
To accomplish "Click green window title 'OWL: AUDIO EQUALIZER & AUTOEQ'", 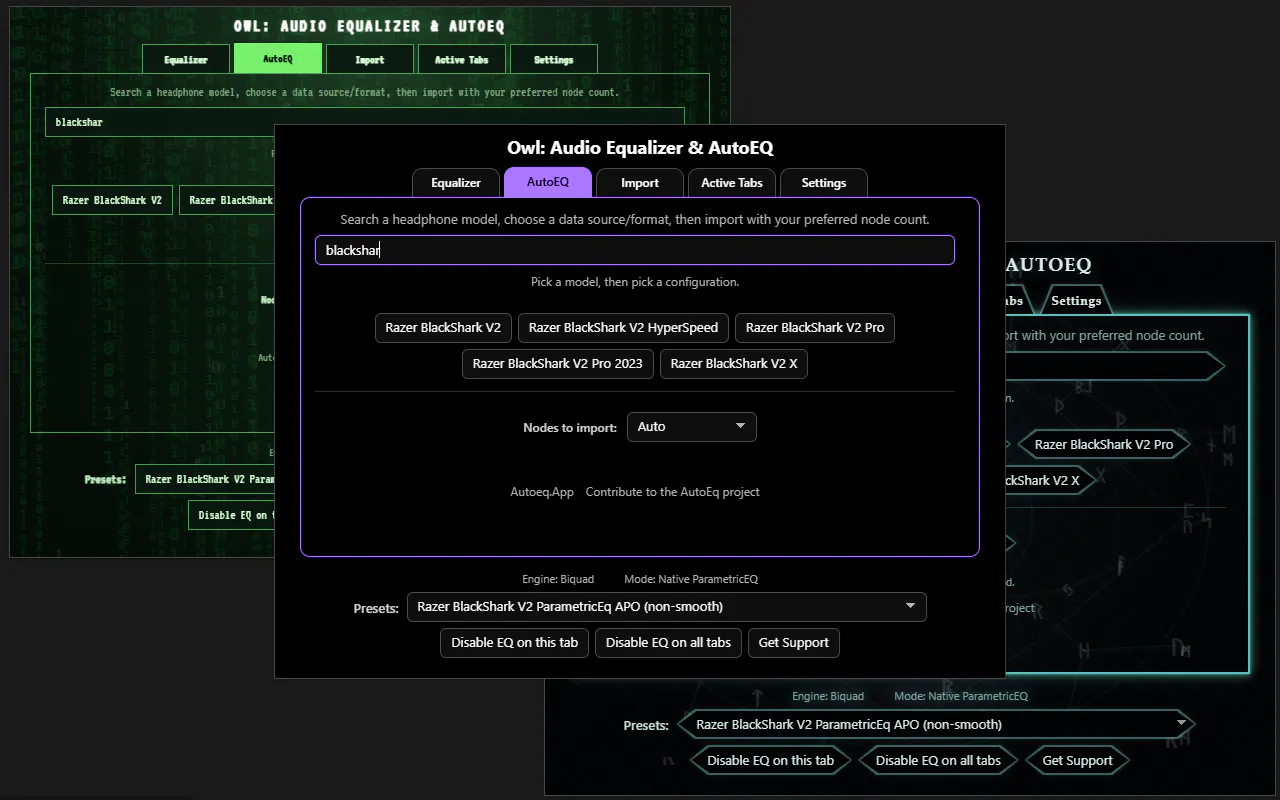I will point(370,26).
